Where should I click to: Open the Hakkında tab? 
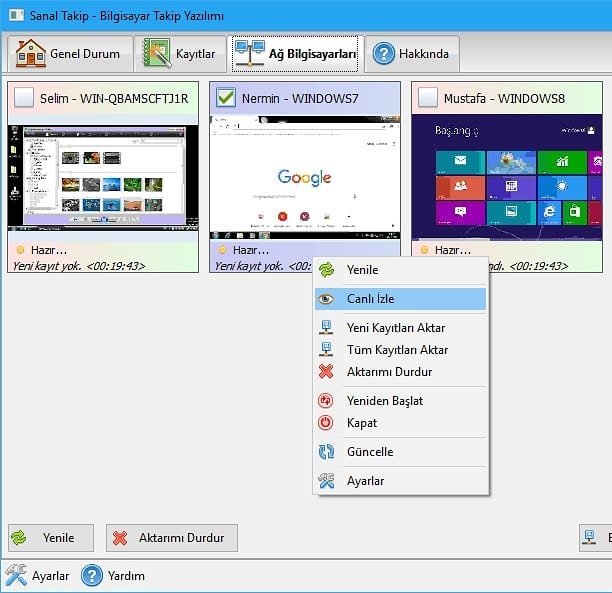pyautogui.click(x=412, y=54)
